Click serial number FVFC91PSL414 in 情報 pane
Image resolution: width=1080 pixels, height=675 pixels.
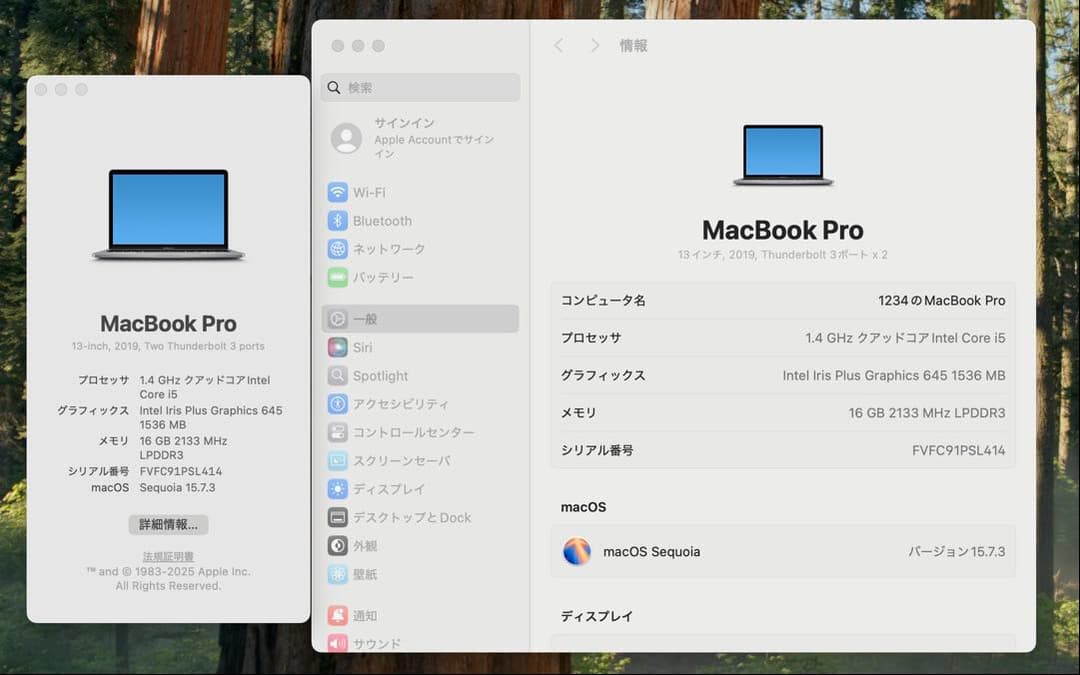958,450
